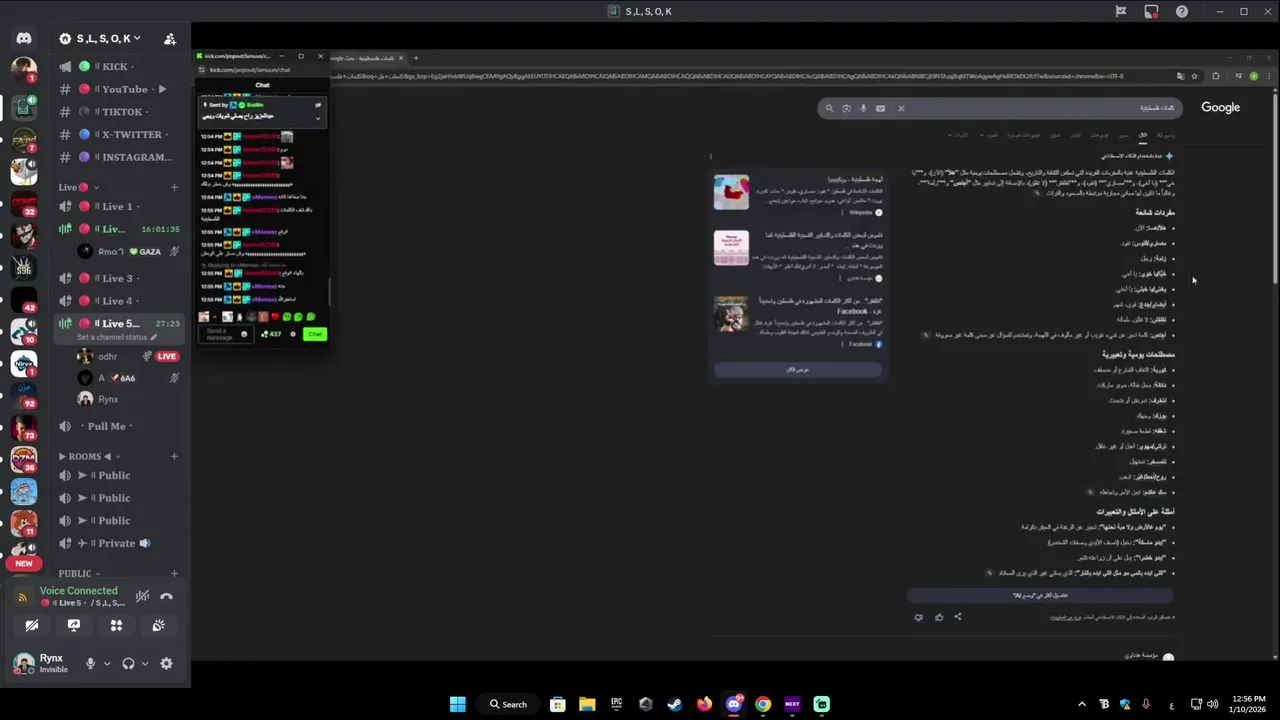Open the KICK announcement channel
The width and height of the screenshot is (1280, 720).
tap(120, 66)
